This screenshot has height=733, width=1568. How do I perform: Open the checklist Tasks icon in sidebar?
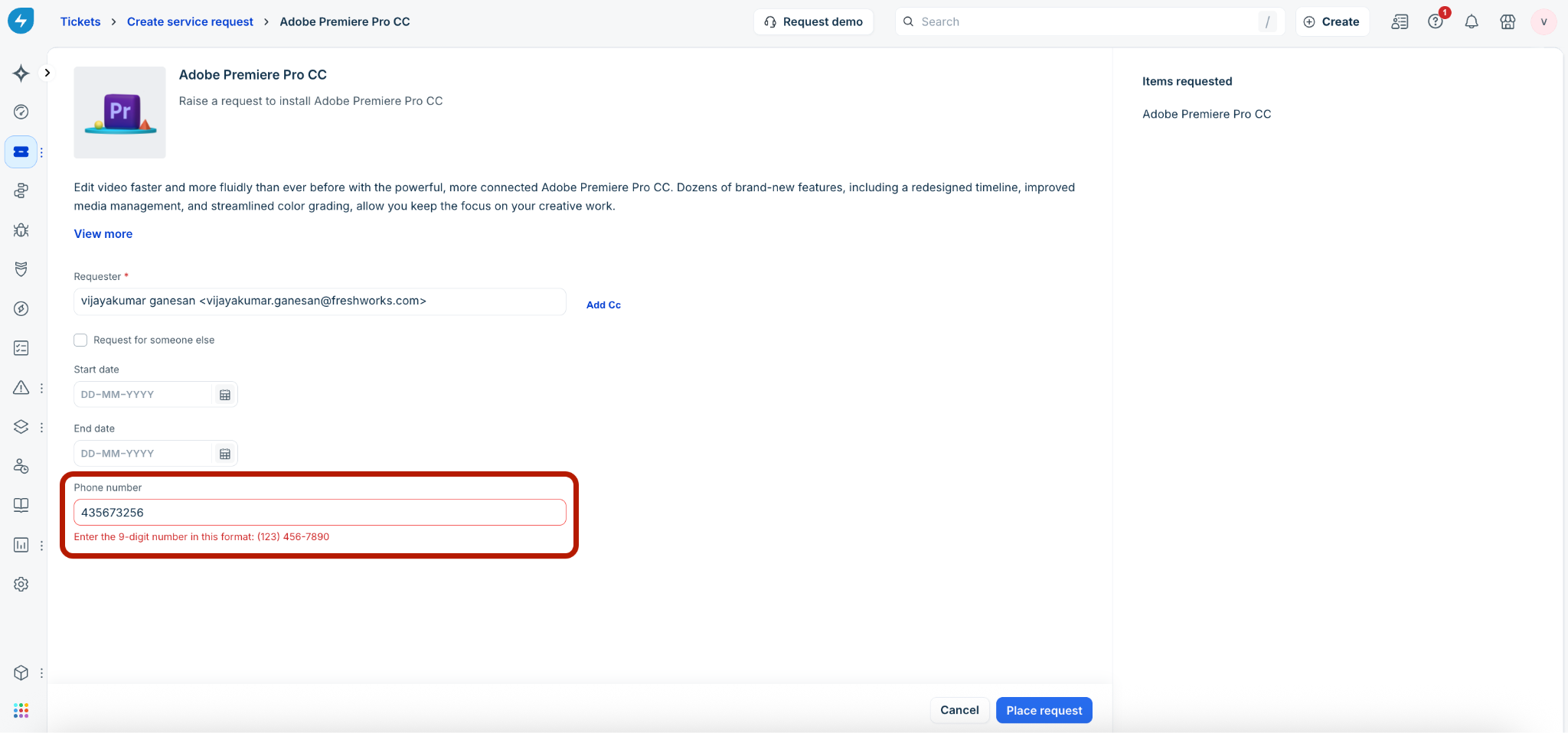point(21,348)
